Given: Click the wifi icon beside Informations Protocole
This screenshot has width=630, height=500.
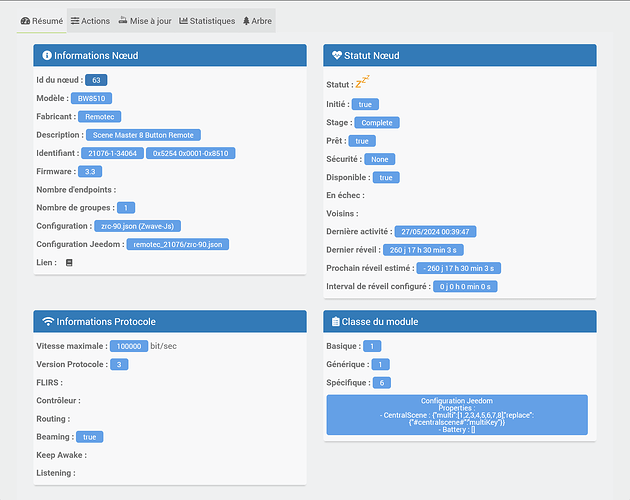Looking at the screenshot, I should (47, 322).
